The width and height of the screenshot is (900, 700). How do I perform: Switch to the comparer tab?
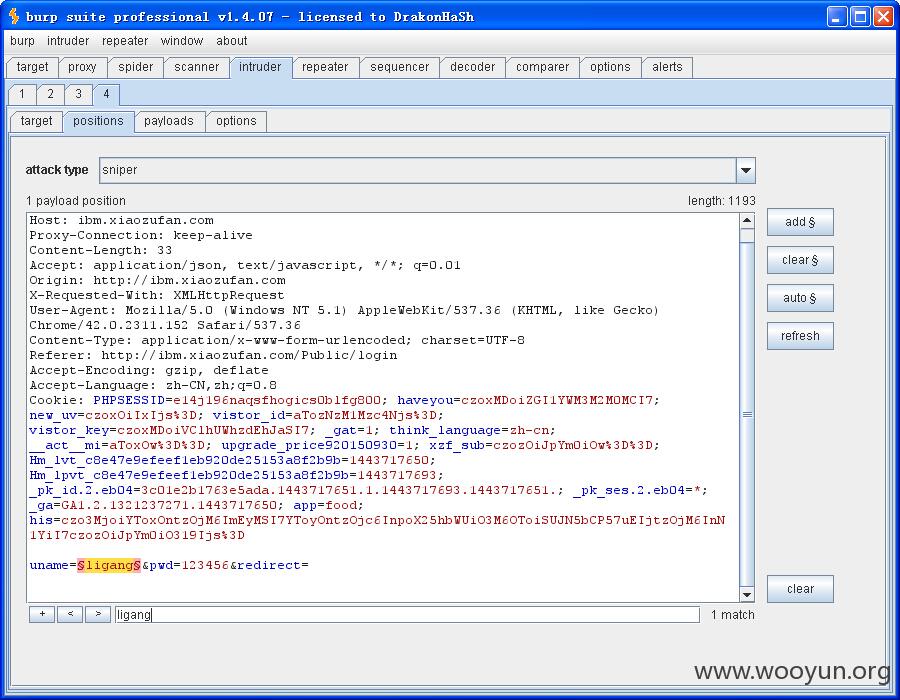click(x=542, y=67)
